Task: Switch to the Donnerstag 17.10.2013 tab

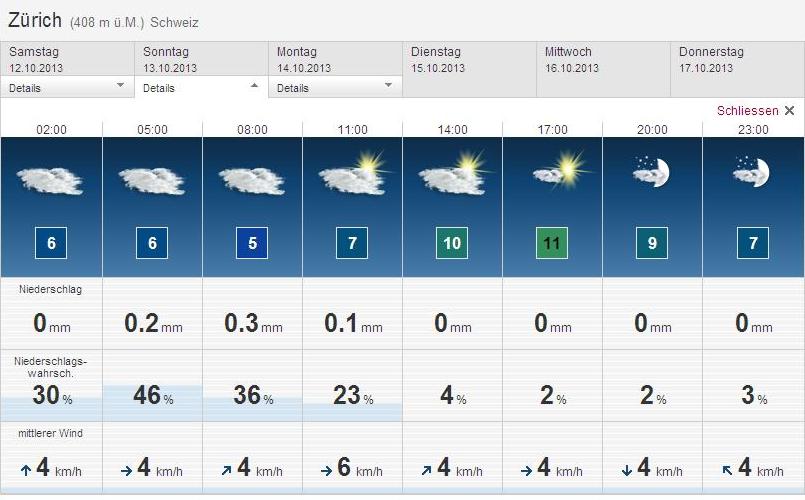Action: [737, 60]
